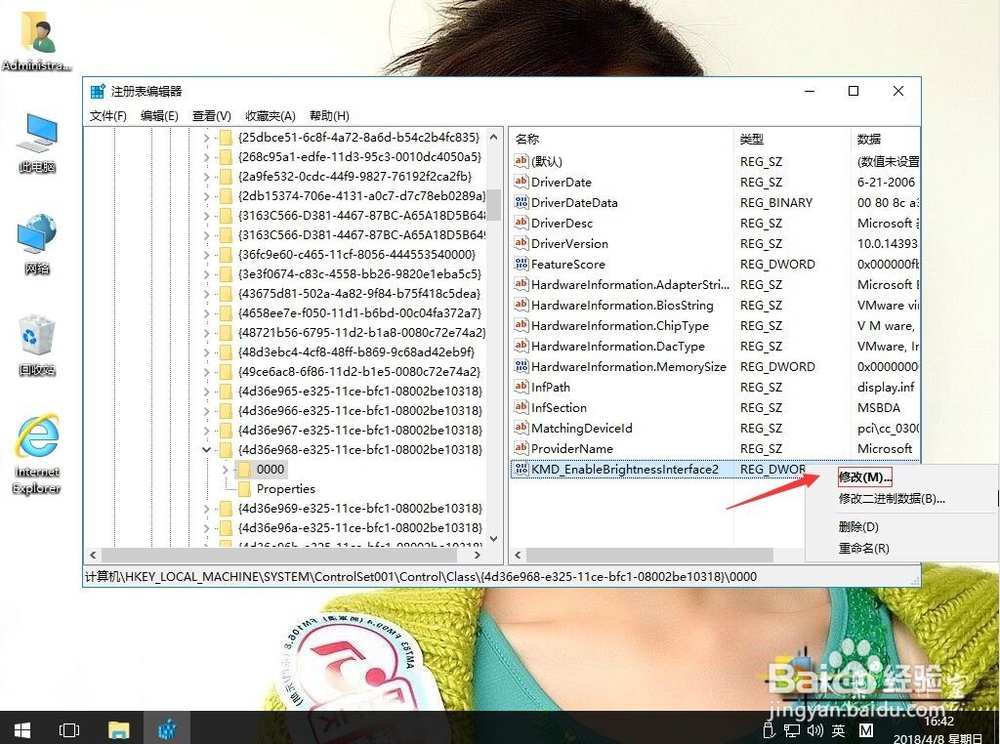Select the DriverVersion value row
Viewport: 1000px width, 744px height.
[x=716, y=243]
